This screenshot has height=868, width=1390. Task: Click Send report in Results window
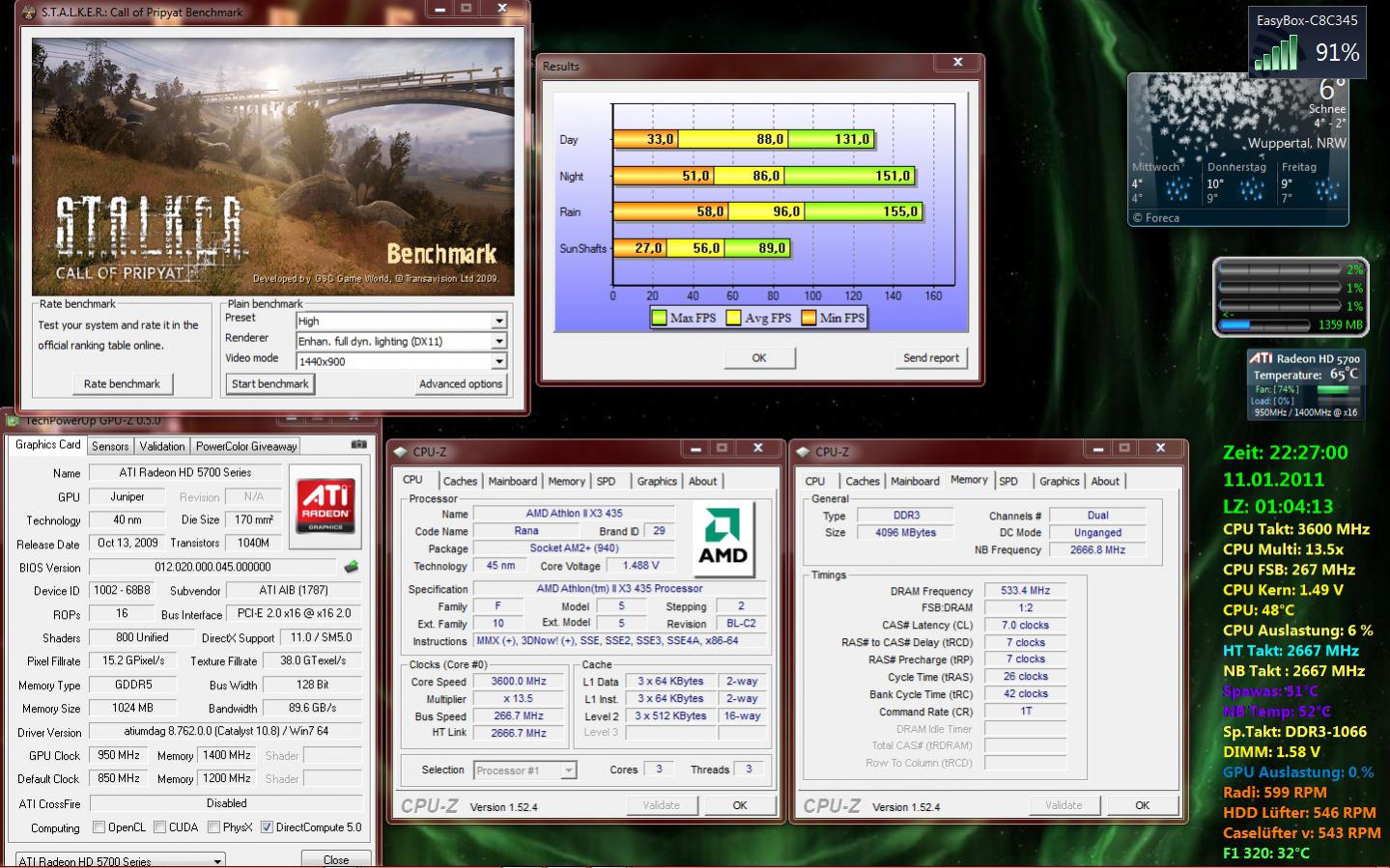click(x=931, y=357)
